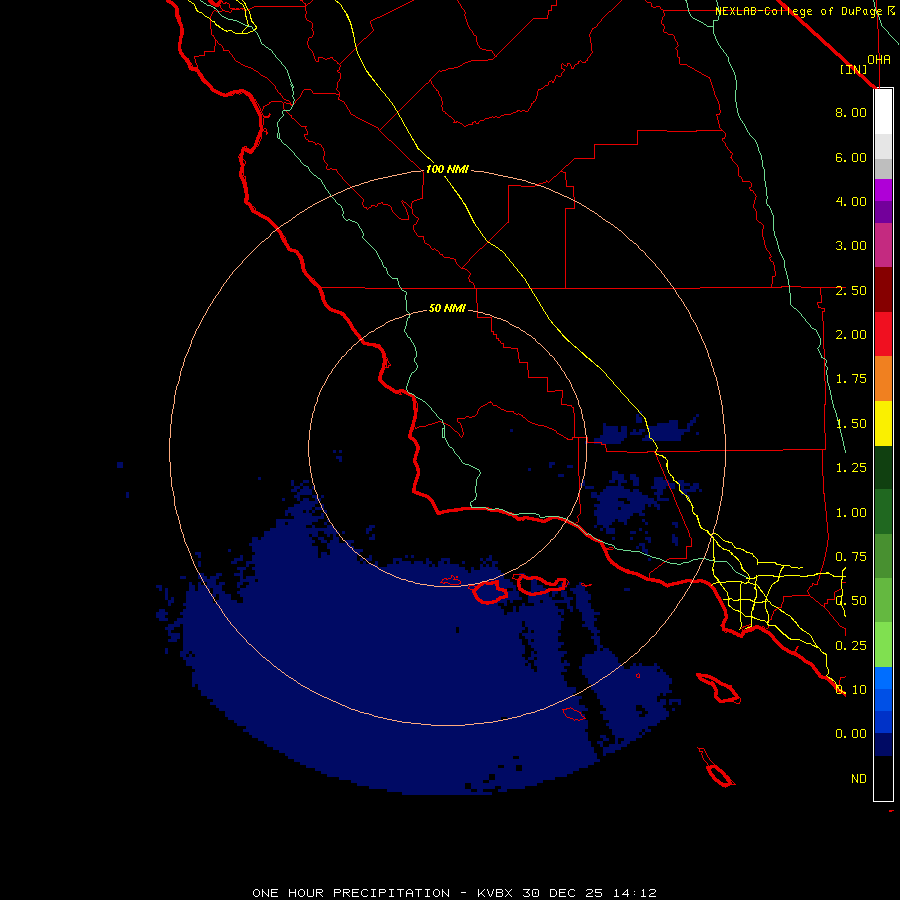Image resolution: width=900 pixels, height=900 pixels.
Task: Click the light green 0.25 swatch
Action: (883, 645)
